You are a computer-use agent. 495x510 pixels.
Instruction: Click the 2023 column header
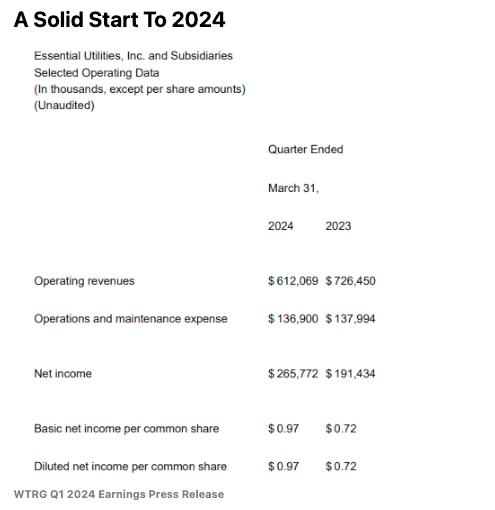[338, 226]
